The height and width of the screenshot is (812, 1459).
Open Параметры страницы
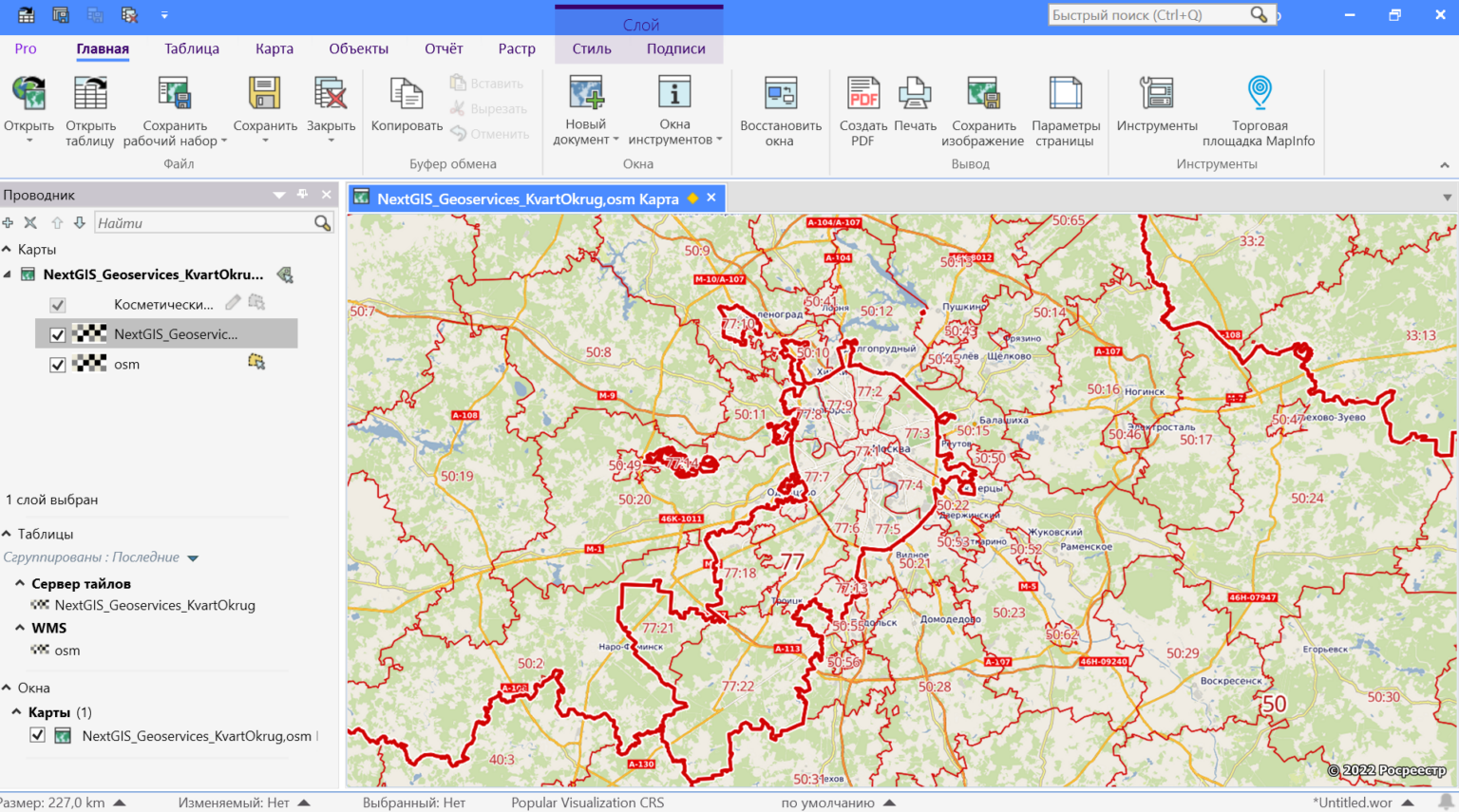coord(1064,107)
